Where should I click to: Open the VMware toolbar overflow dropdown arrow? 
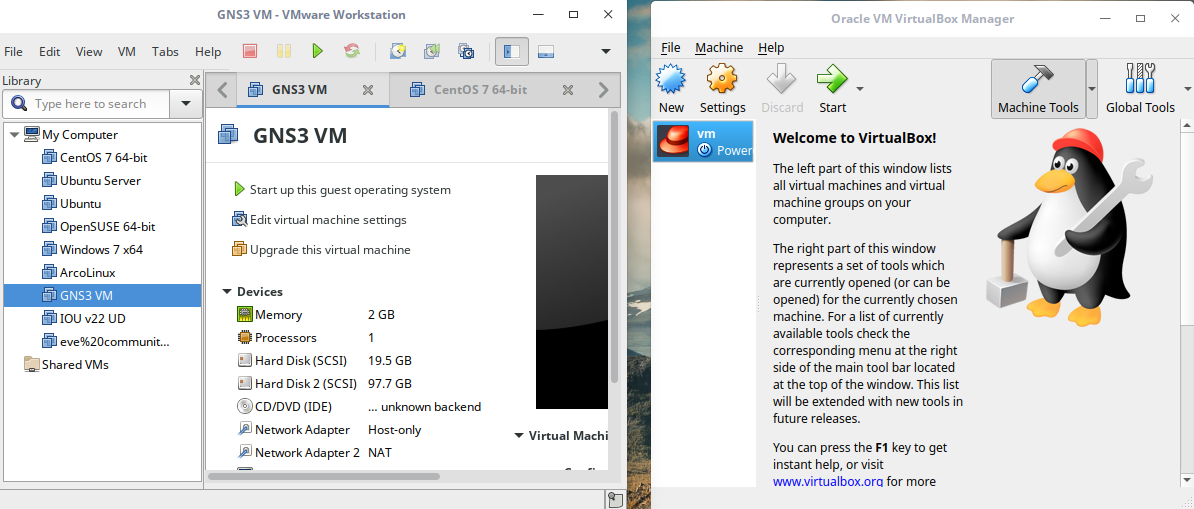(x=606, y=52)
